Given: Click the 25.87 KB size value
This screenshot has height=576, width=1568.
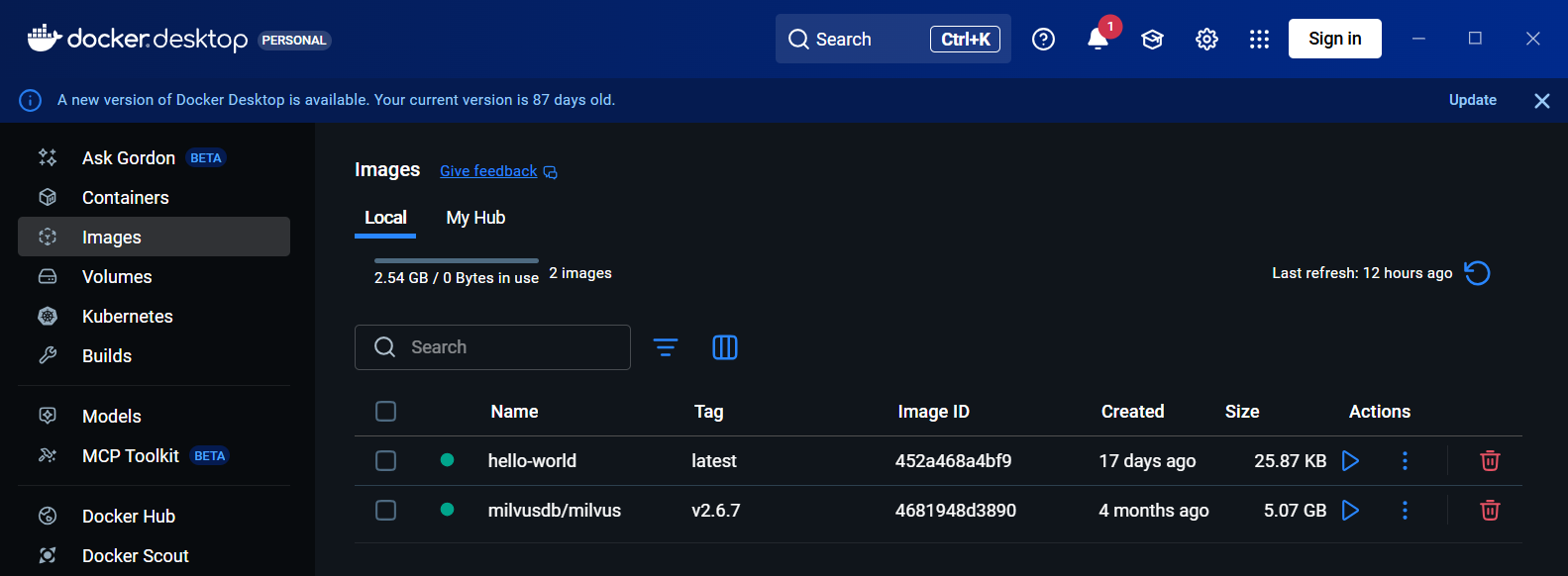Looking at the screenshot, I should click(x=1290, y=461).
